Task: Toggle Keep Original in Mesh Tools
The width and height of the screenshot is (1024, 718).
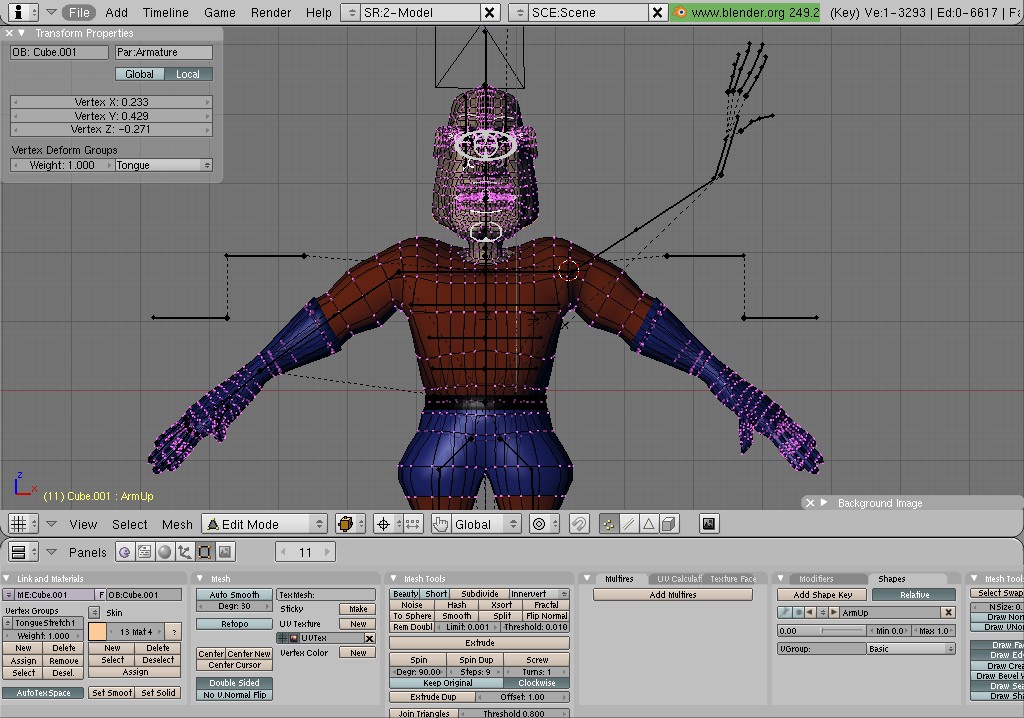Action: (447, 683)
